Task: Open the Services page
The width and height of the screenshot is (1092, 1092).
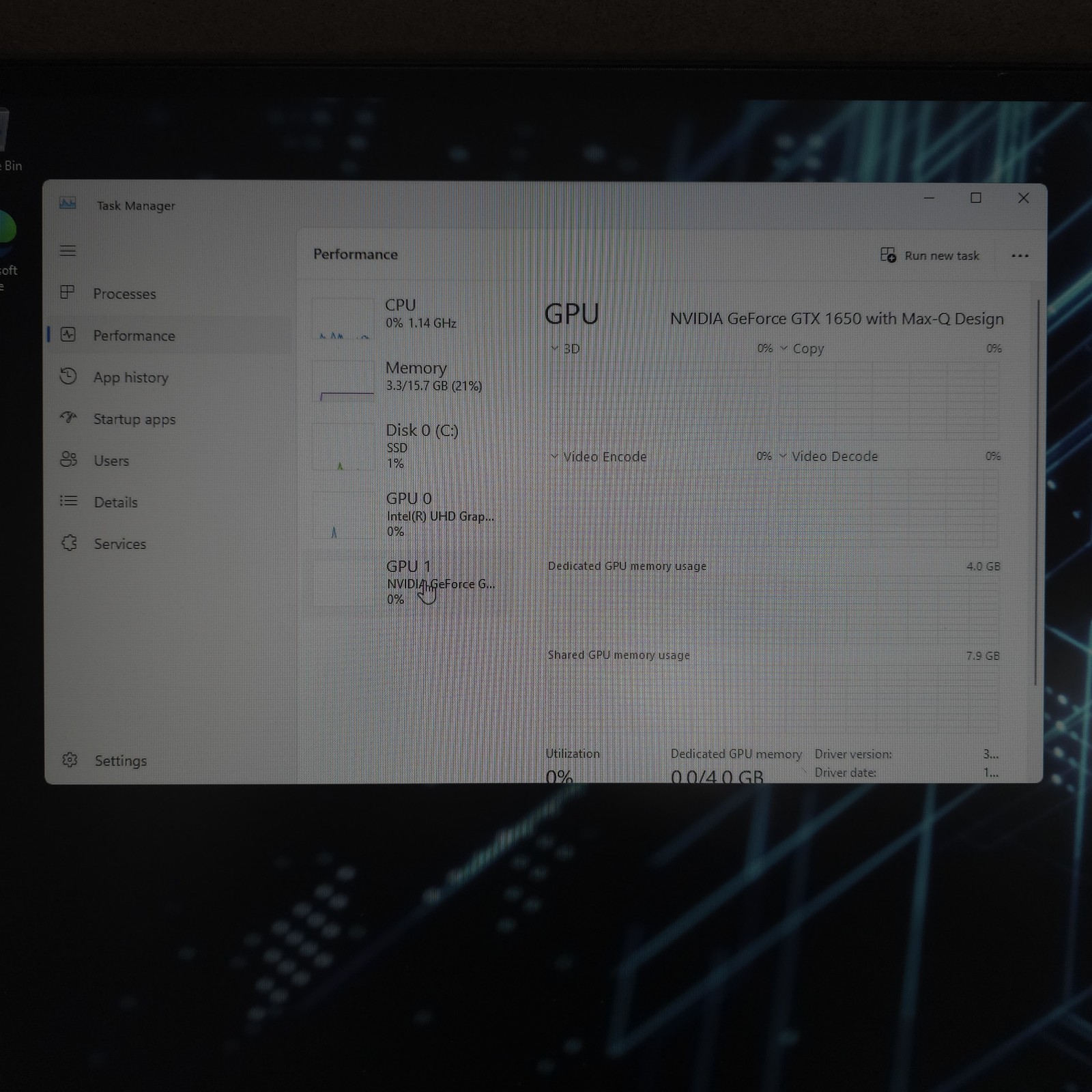Action: click(169, 544)
